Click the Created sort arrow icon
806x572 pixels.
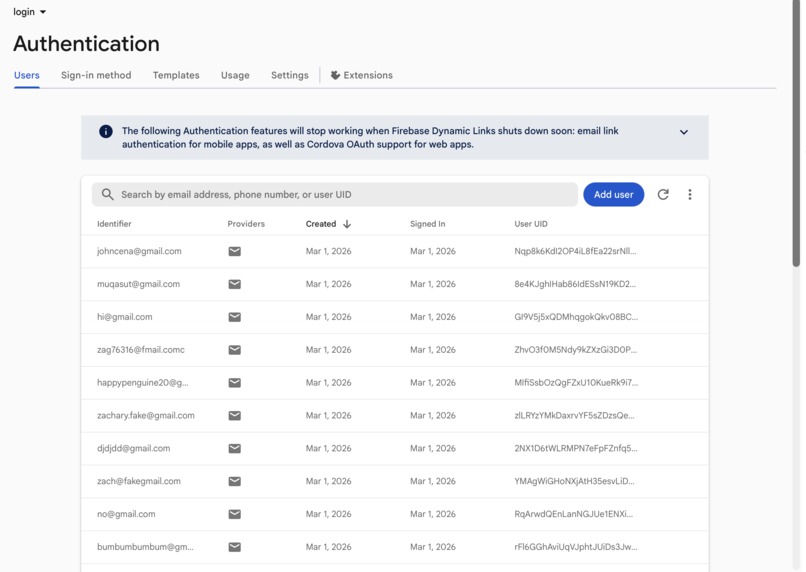click(347, 224)
